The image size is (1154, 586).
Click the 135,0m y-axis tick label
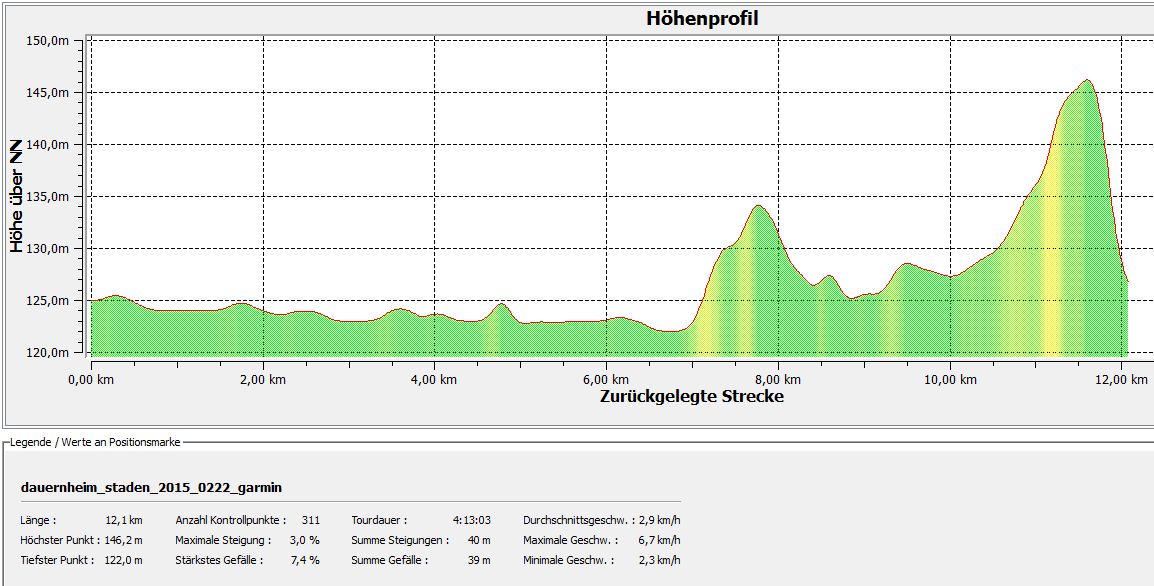pyautogui.click(x=46, y=197)
